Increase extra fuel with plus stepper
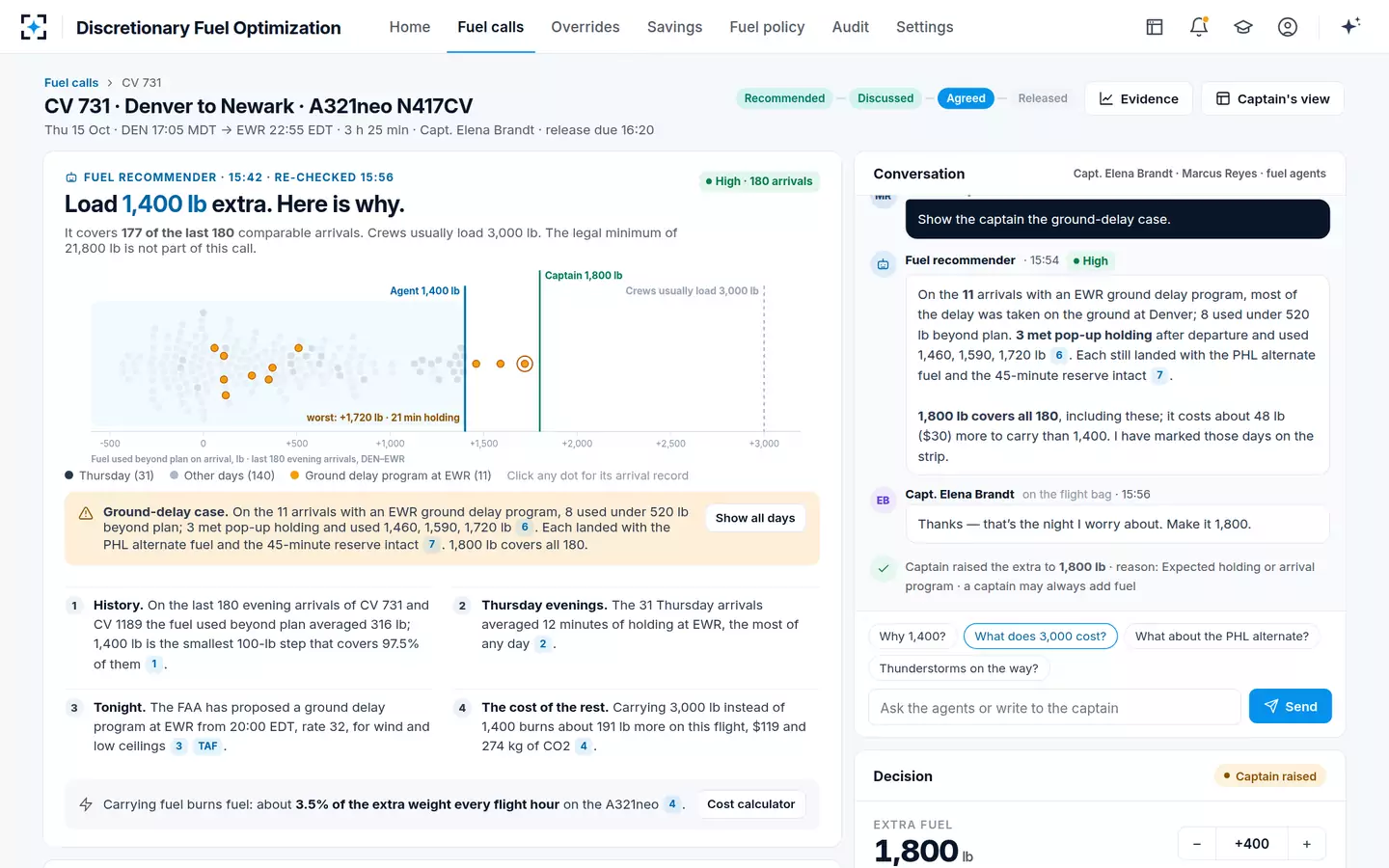The height and width of the screenshot is (868, 1389). point(1307,844)
